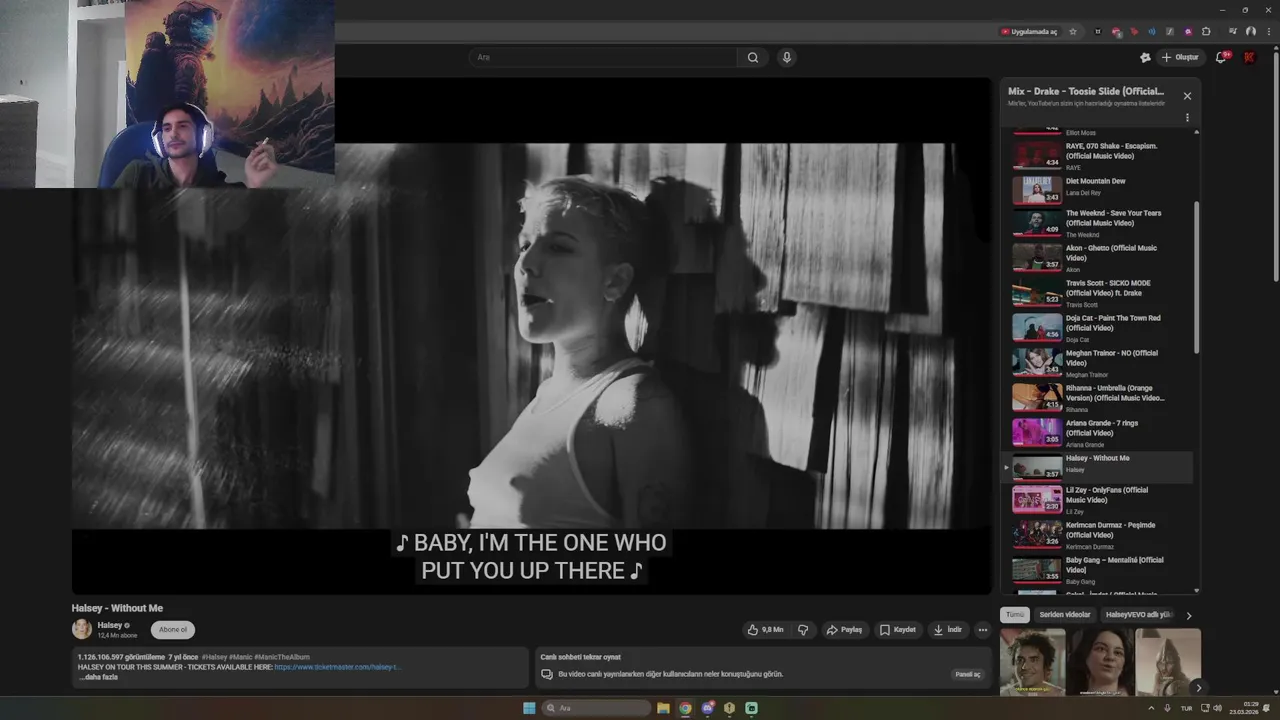The width and height of the screenshot is (1280, 720).
Task: Close the Mix playlist panel
Action: pos(1187,96)
